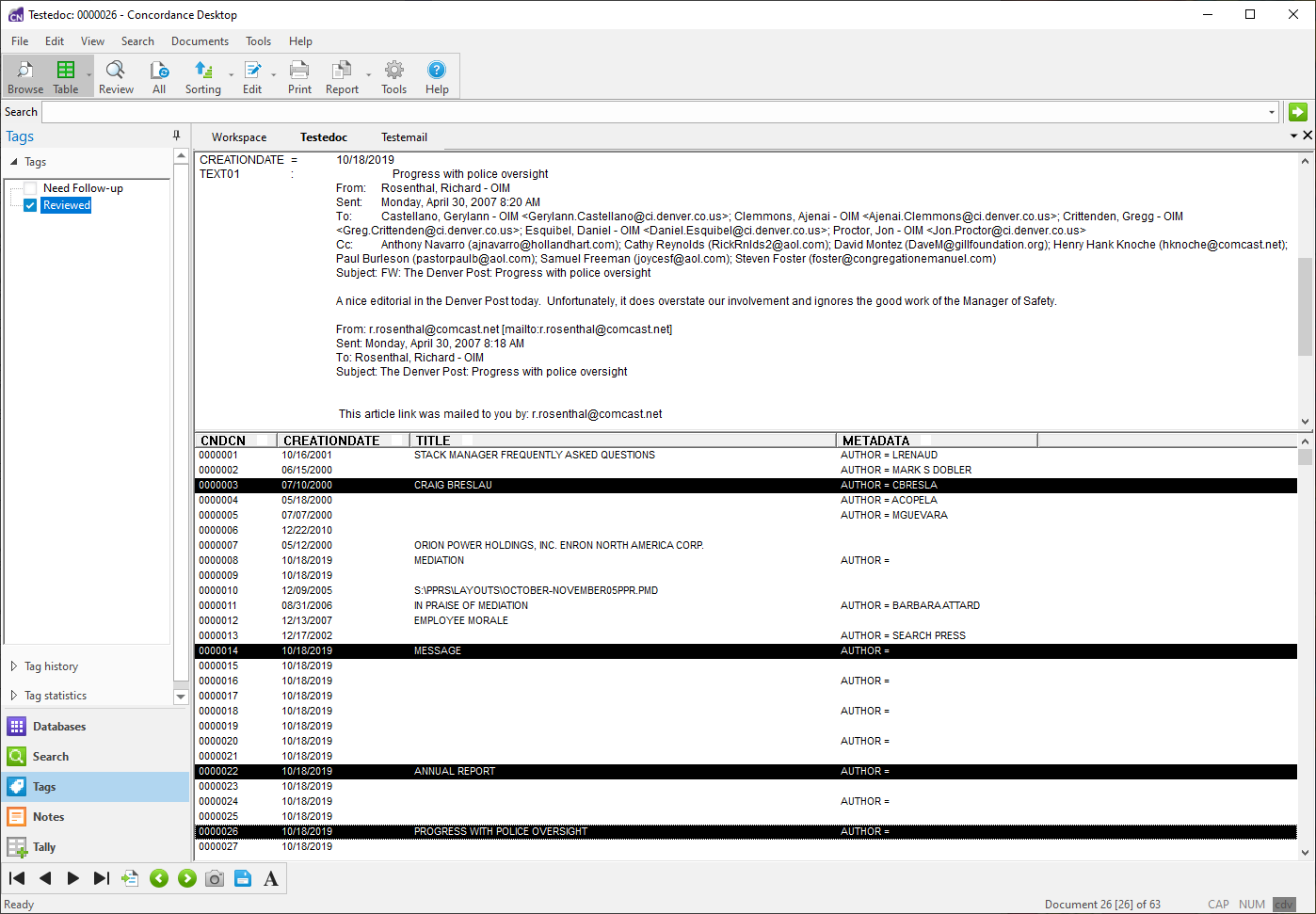Click the METADATA column header

coord(938,441)
